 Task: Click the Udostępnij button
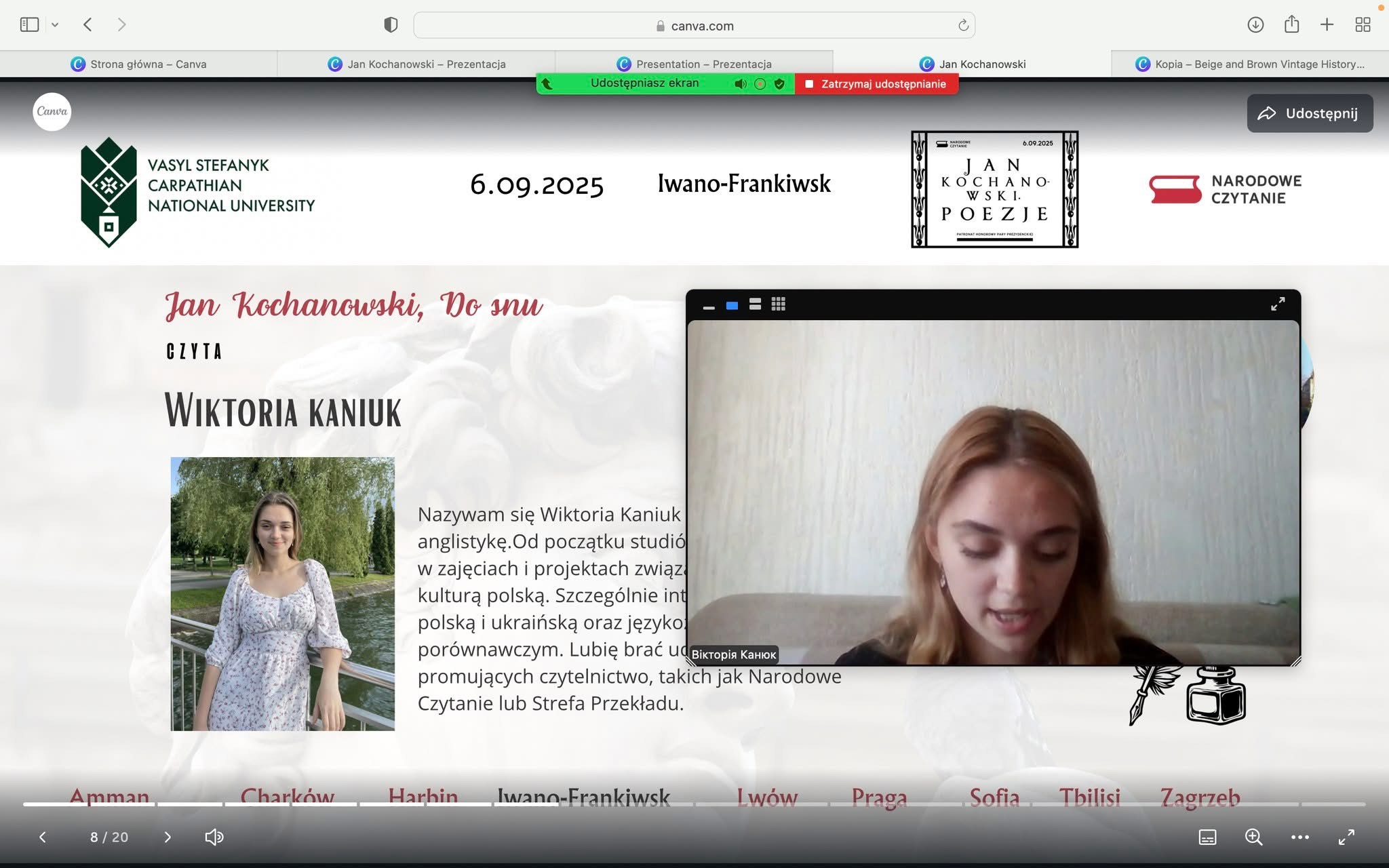pyautogui.click(x=1310, y=113)
